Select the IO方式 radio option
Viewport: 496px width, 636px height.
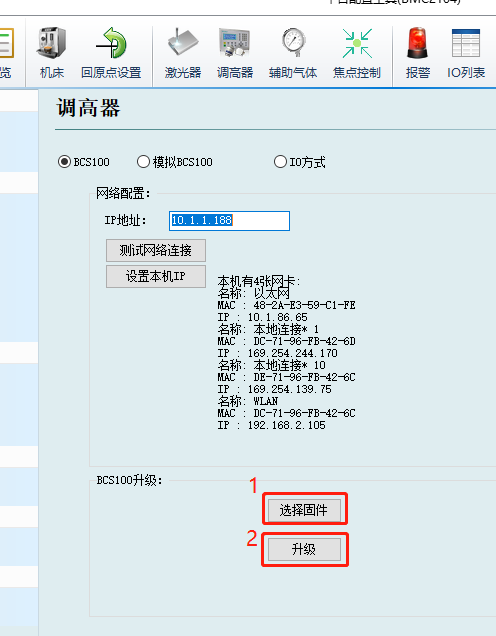point(300,162)
